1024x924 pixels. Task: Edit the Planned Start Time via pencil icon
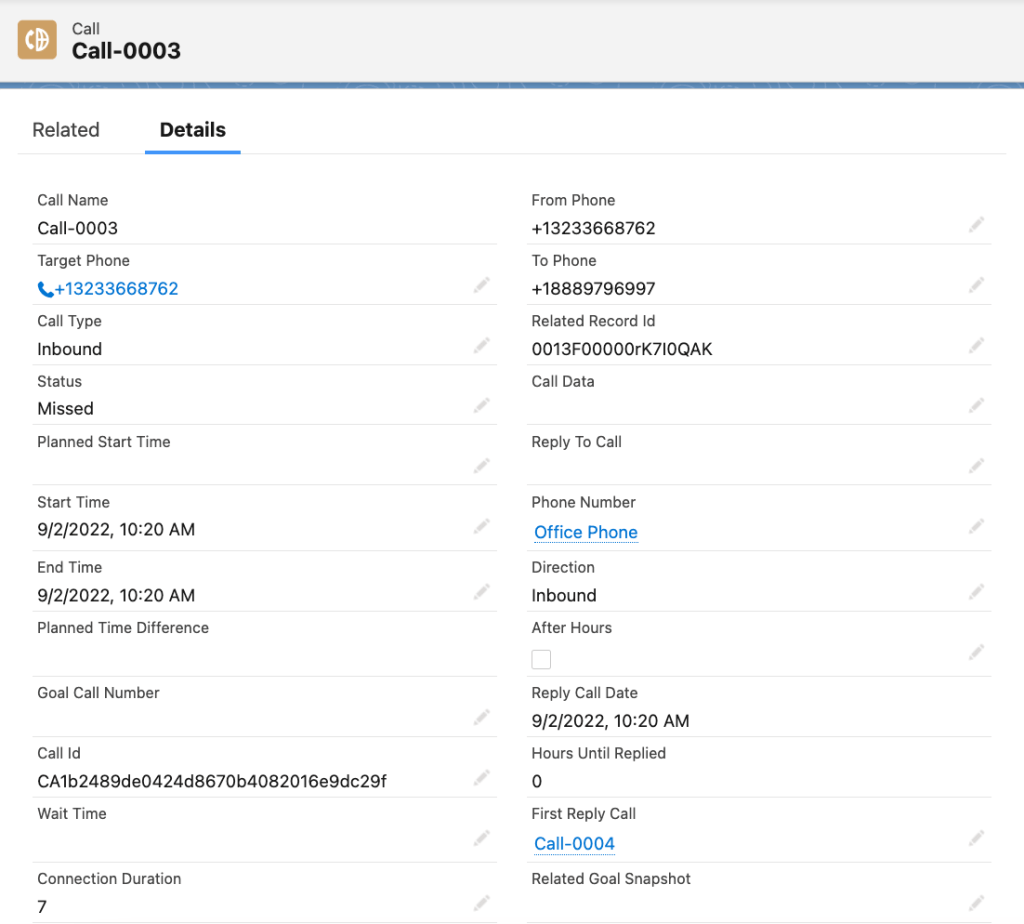[481, 466]
